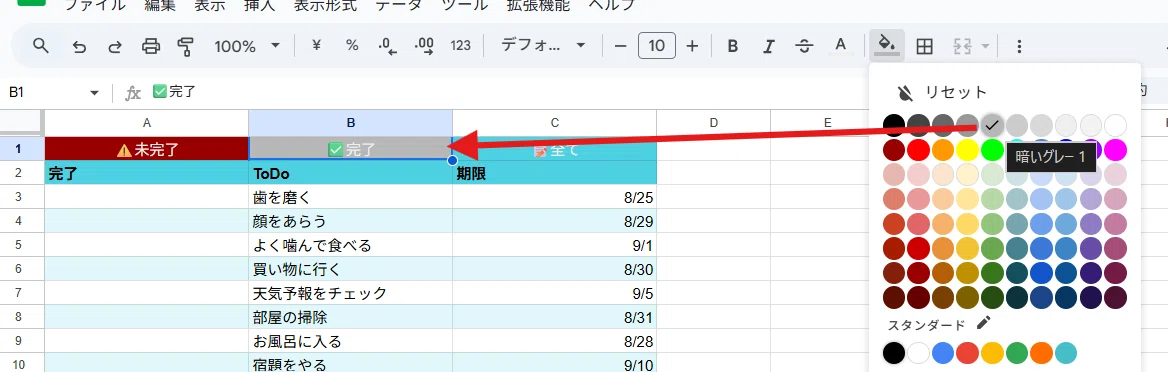Select column E header
This screenshot has width=1168, height=372.
coord(827,123)
